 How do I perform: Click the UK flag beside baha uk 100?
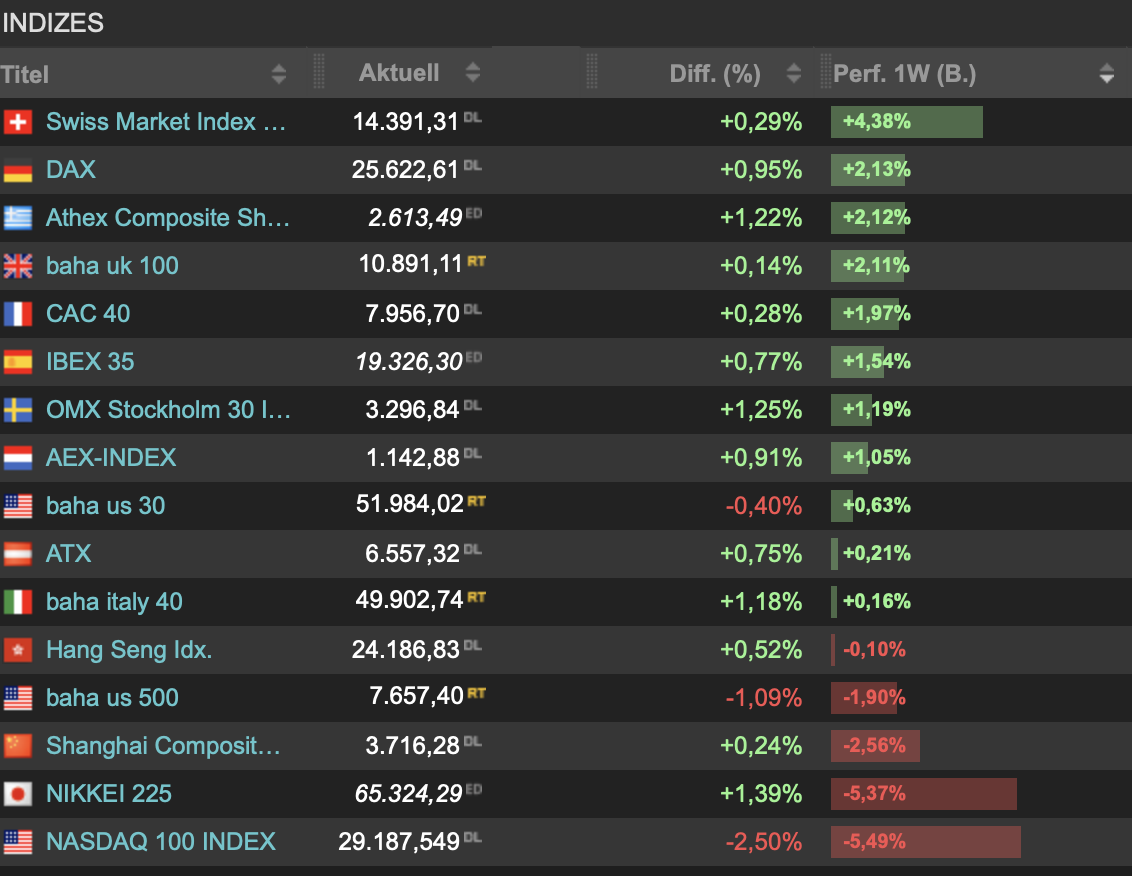point(18,266)
